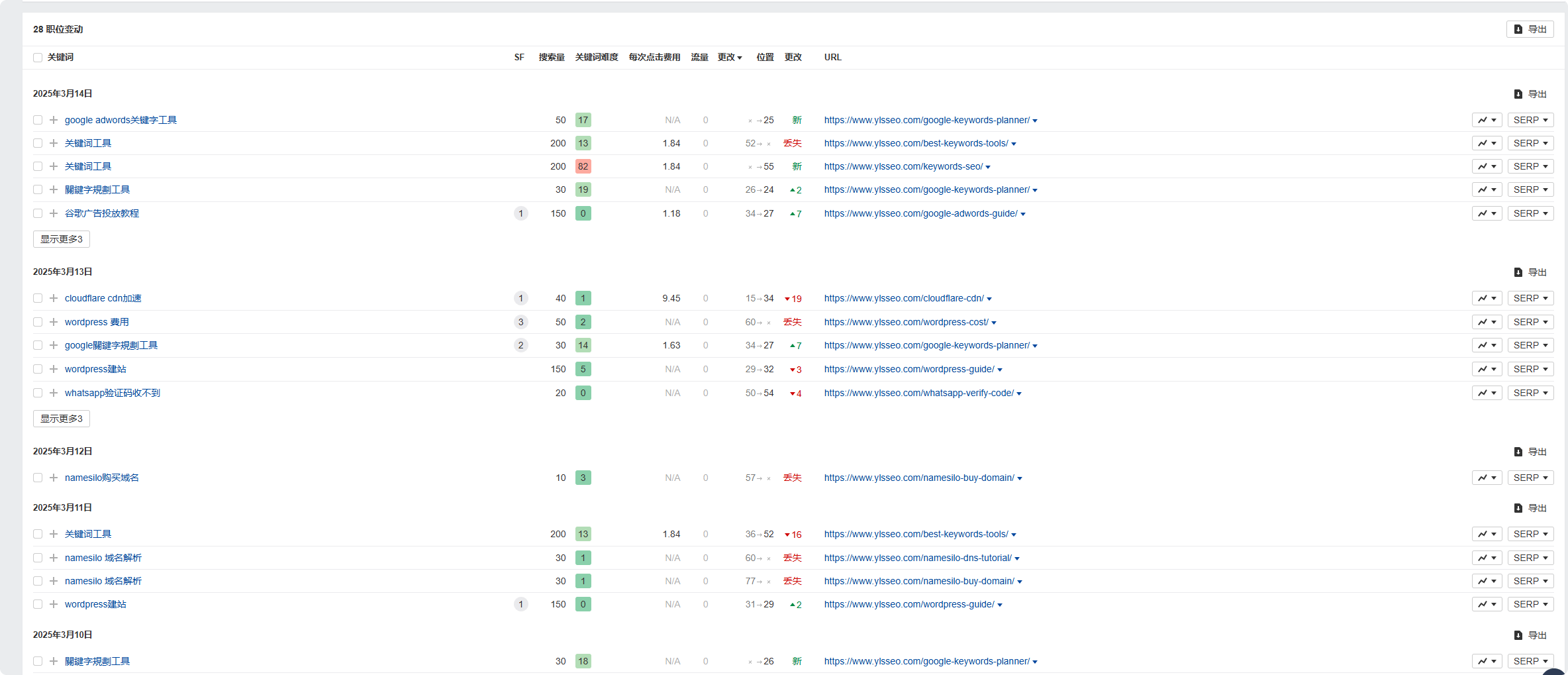Click plus icon beside 关键词工具 keyword
1568x675 pixels.
click(x=53, y=143)
